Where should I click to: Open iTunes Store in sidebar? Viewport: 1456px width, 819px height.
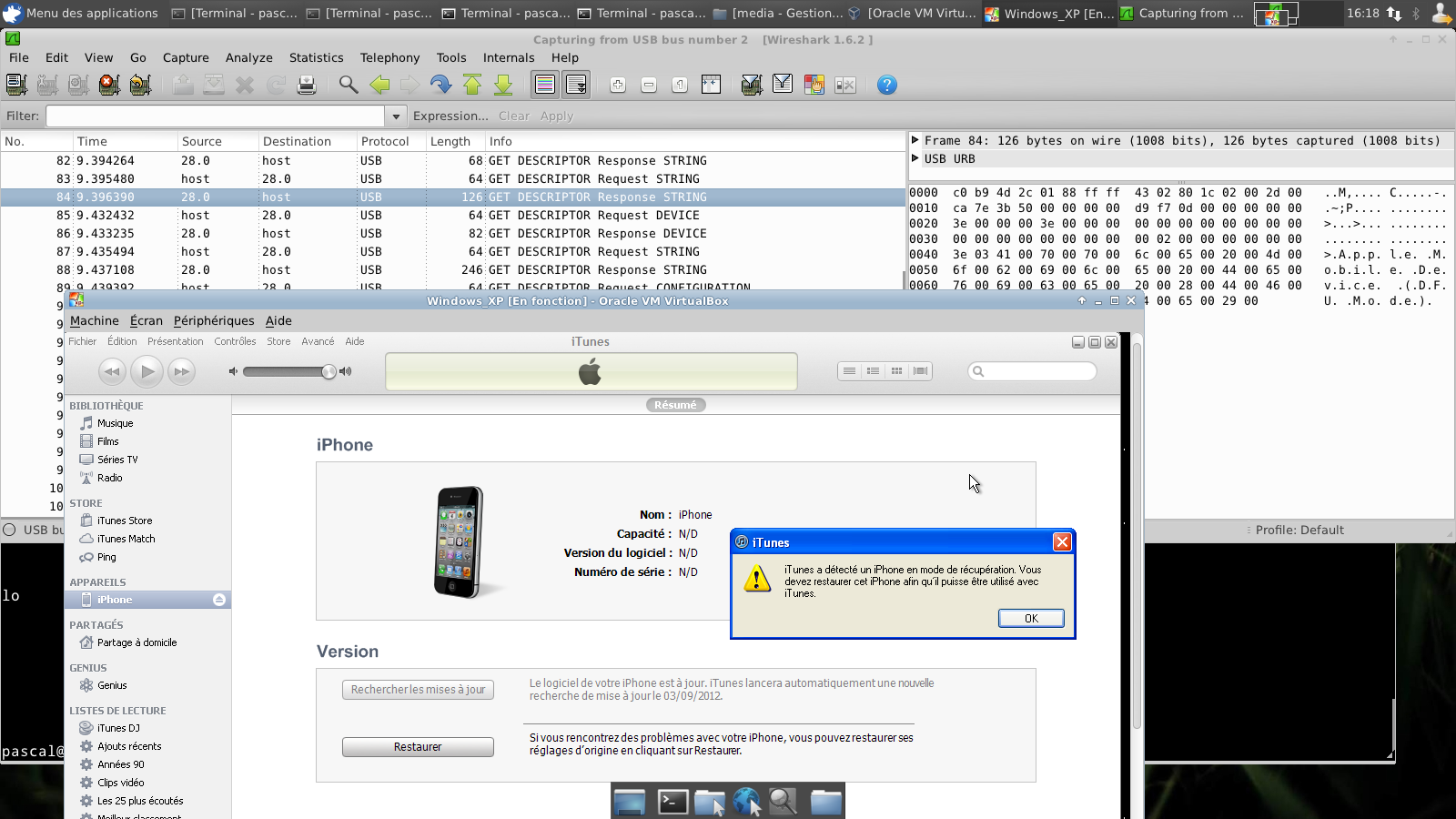pyautogui.click(x=125, y=521)
